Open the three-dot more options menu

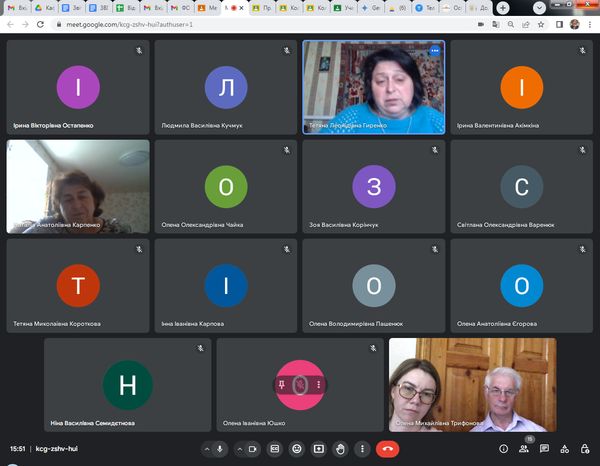[x=362, y=449]
